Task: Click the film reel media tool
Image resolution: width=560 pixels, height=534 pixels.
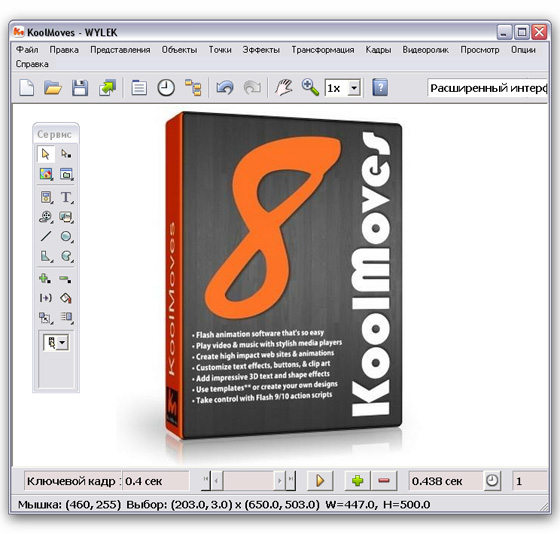Action: [46, 217]
